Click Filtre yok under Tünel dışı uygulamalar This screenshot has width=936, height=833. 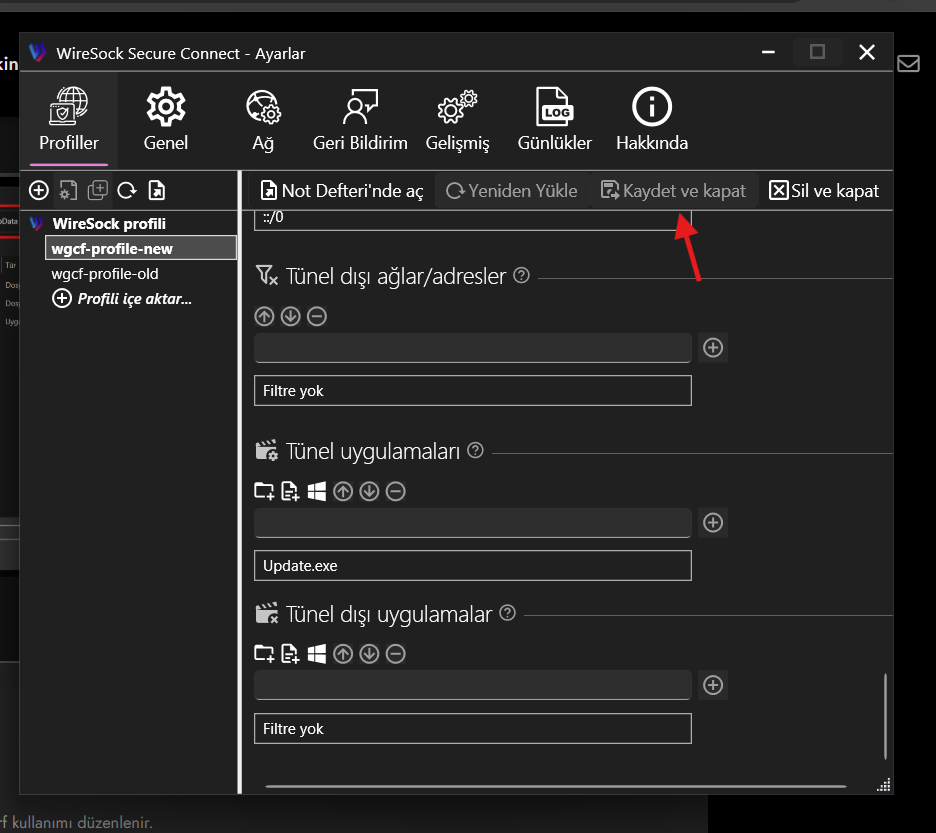click(x=473, y=729)
